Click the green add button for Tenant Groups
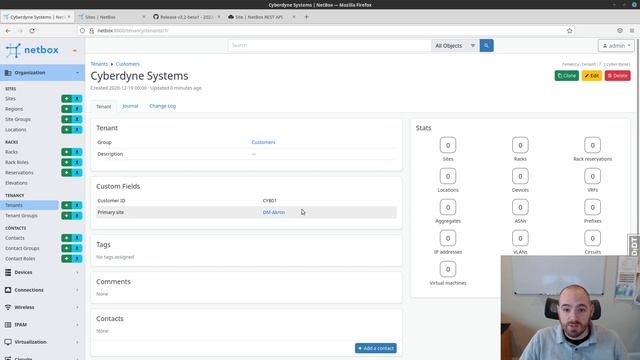 pyautogui.click(x=66, y=216)
